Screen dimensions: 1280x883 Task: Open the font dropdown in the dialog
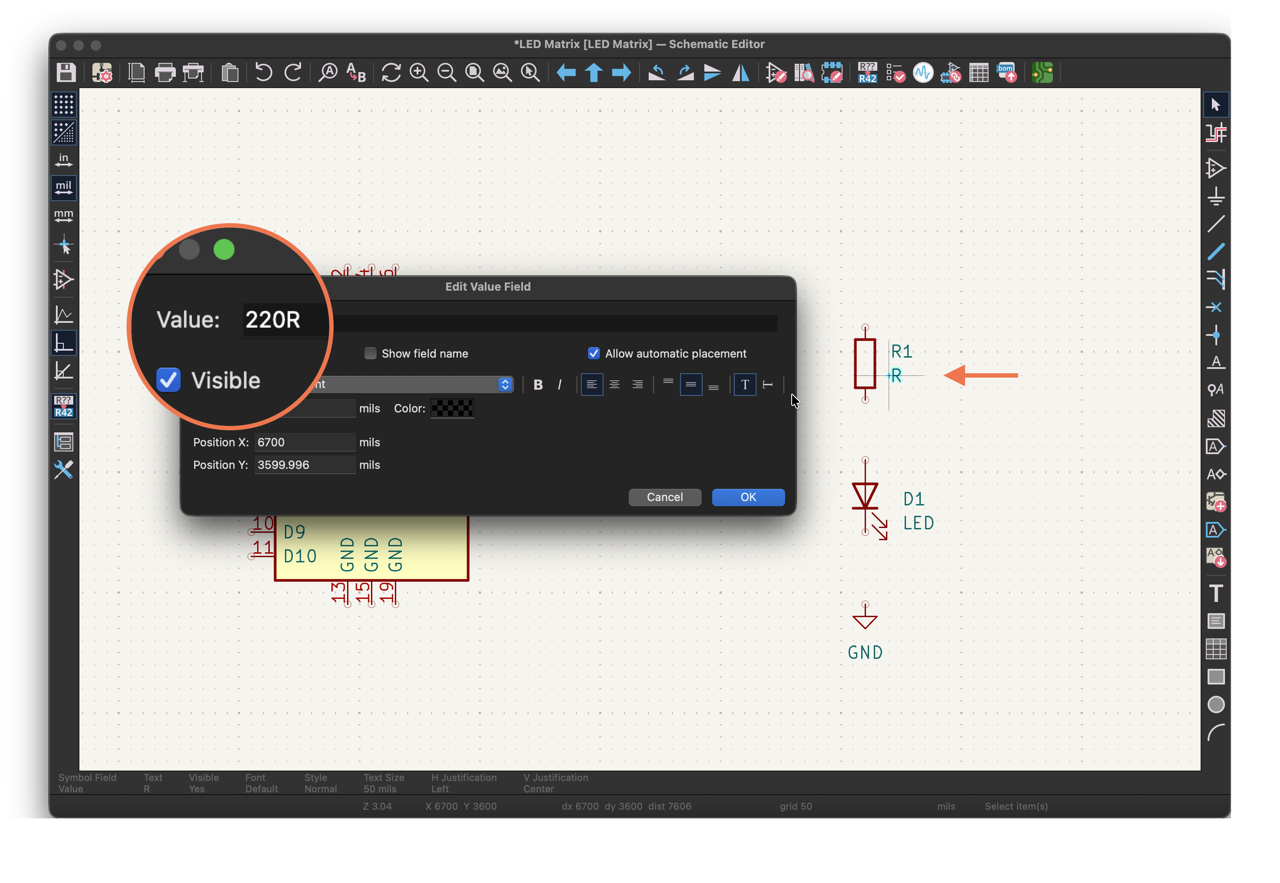(410, 384)
